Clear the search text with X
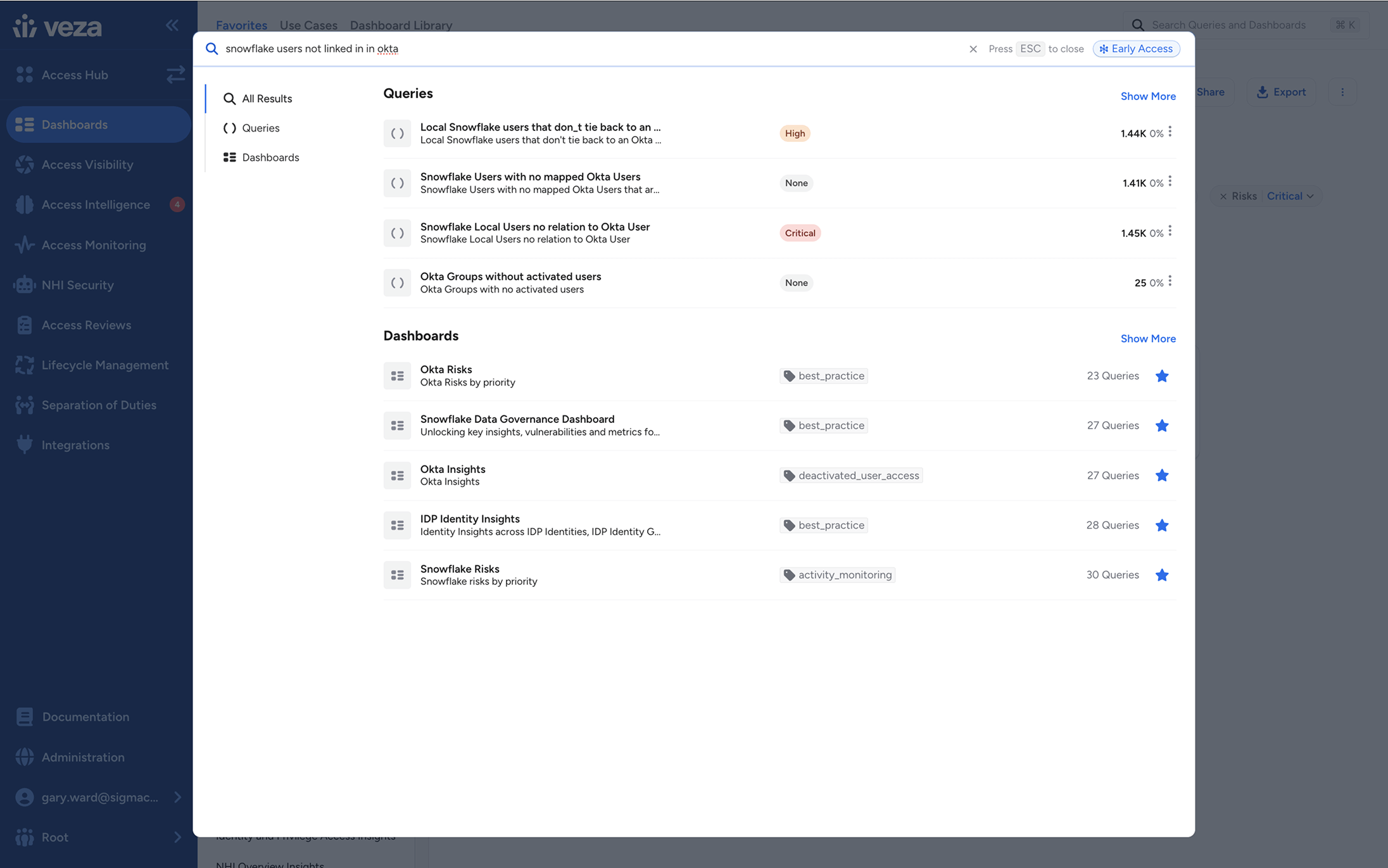 click(973, 49)
